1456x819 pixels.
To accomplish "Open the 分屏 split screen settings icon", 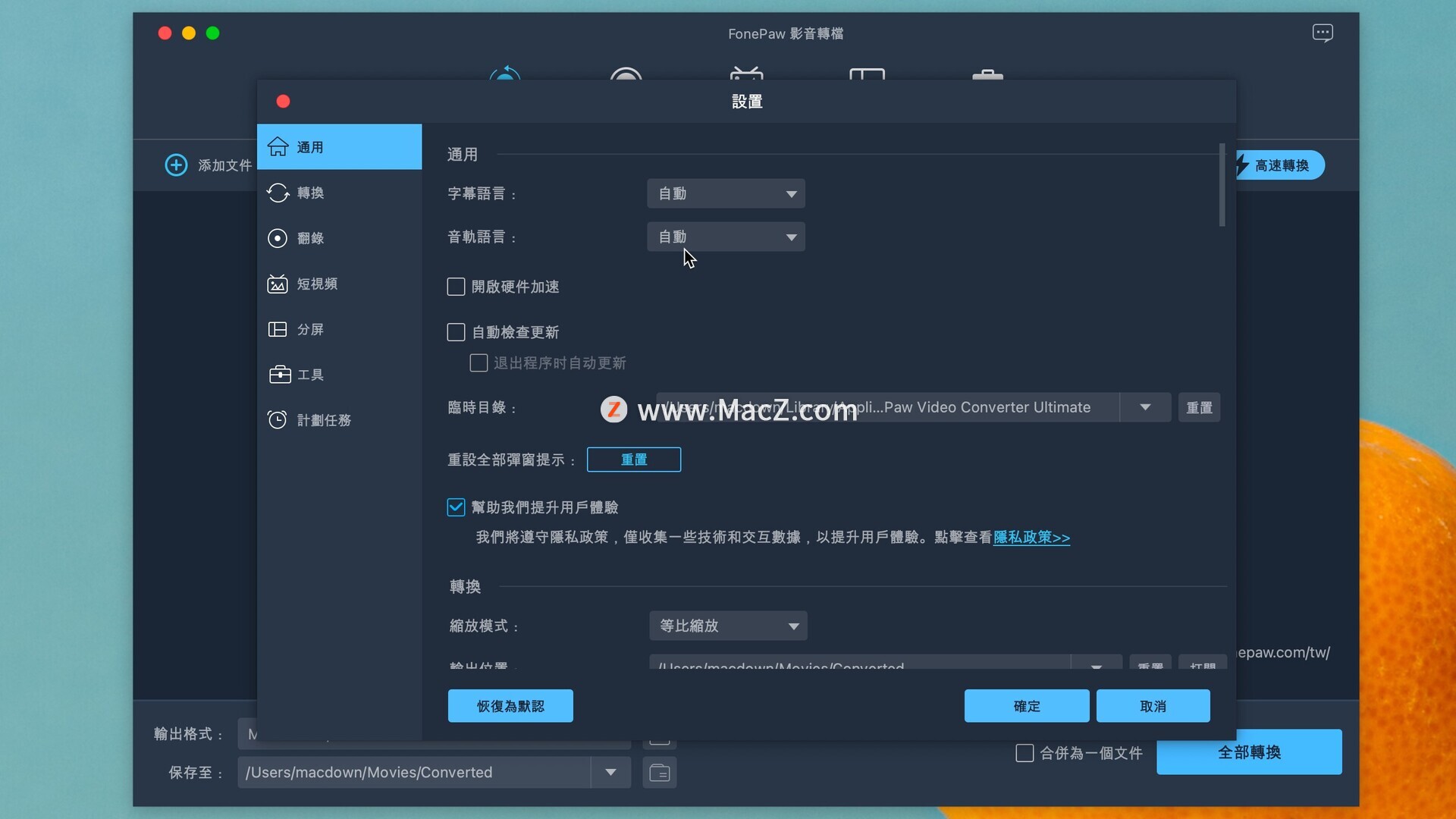I will [278, 329].
